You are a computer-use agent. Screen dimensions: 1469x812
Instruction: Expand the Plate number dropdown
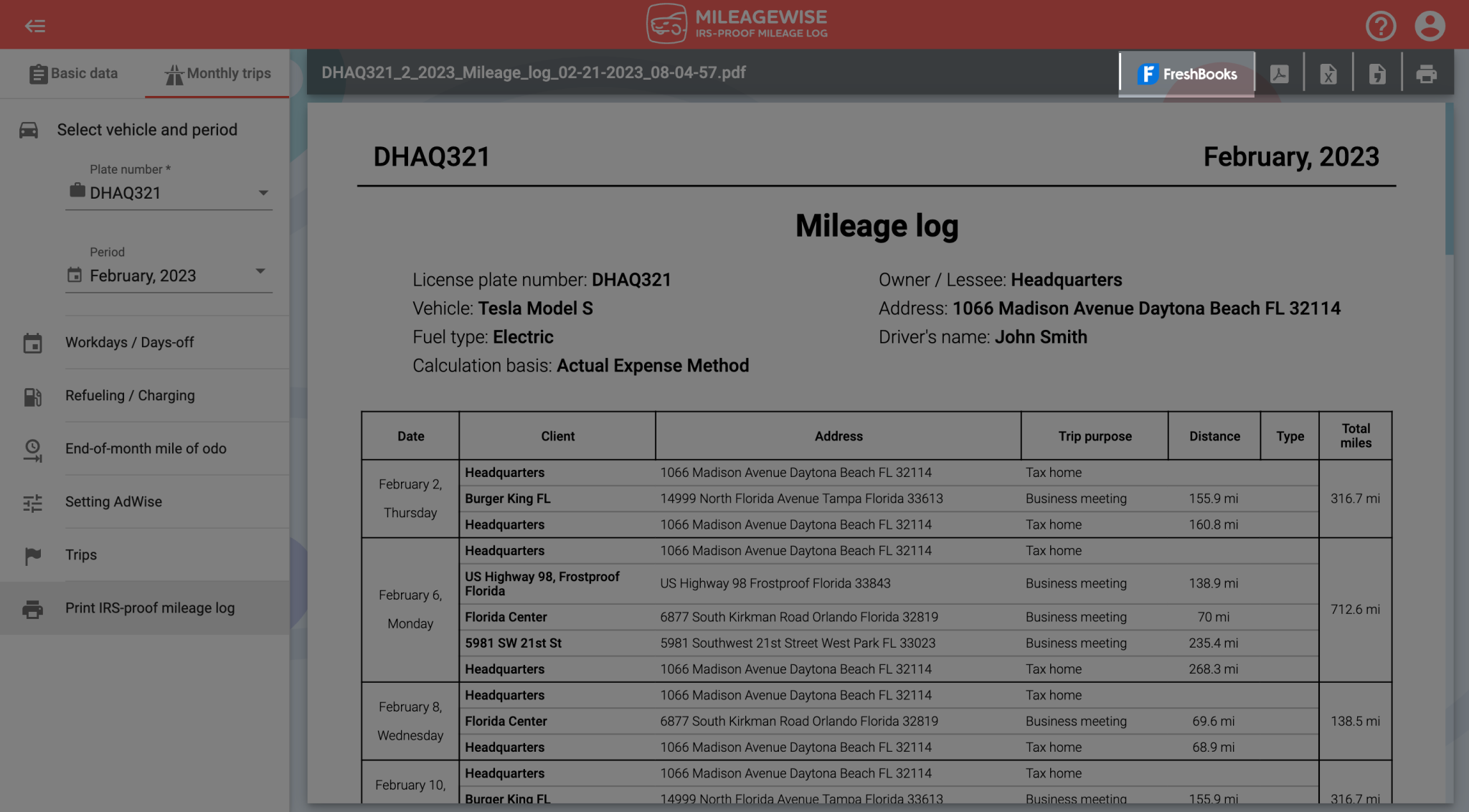point(264,192)
